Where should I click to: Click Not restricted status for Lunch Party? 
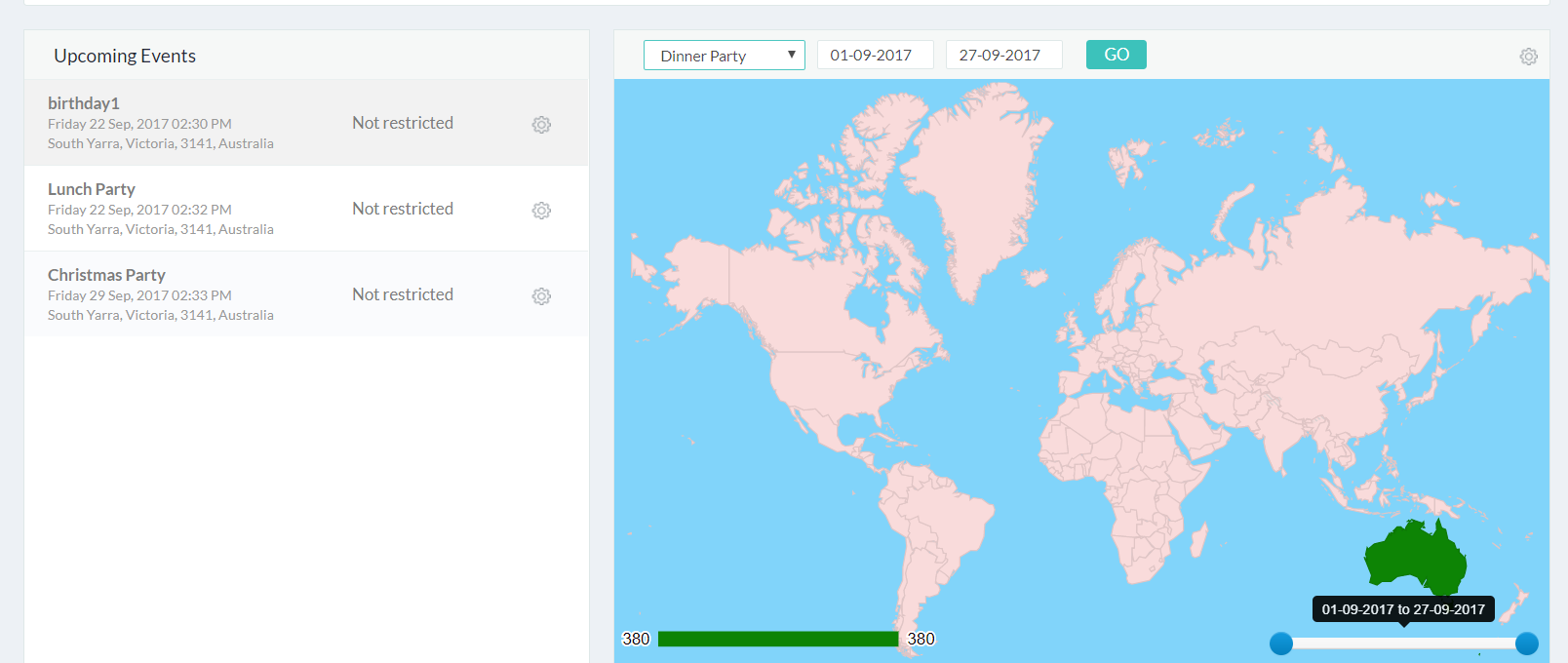(x=403, y=209)
